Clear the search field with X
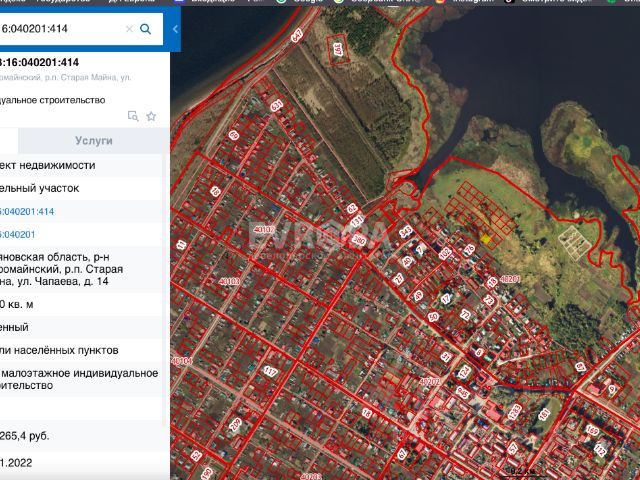This screenshot has height=480, width=640. point(129,29)
